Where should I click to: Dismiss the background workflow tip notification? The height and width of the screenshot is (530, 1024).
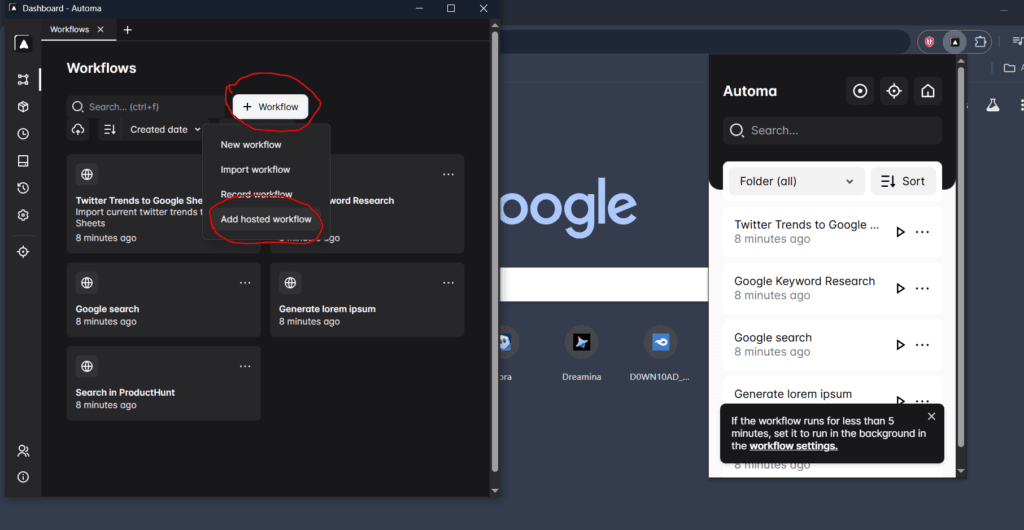(x=932, y=416)
